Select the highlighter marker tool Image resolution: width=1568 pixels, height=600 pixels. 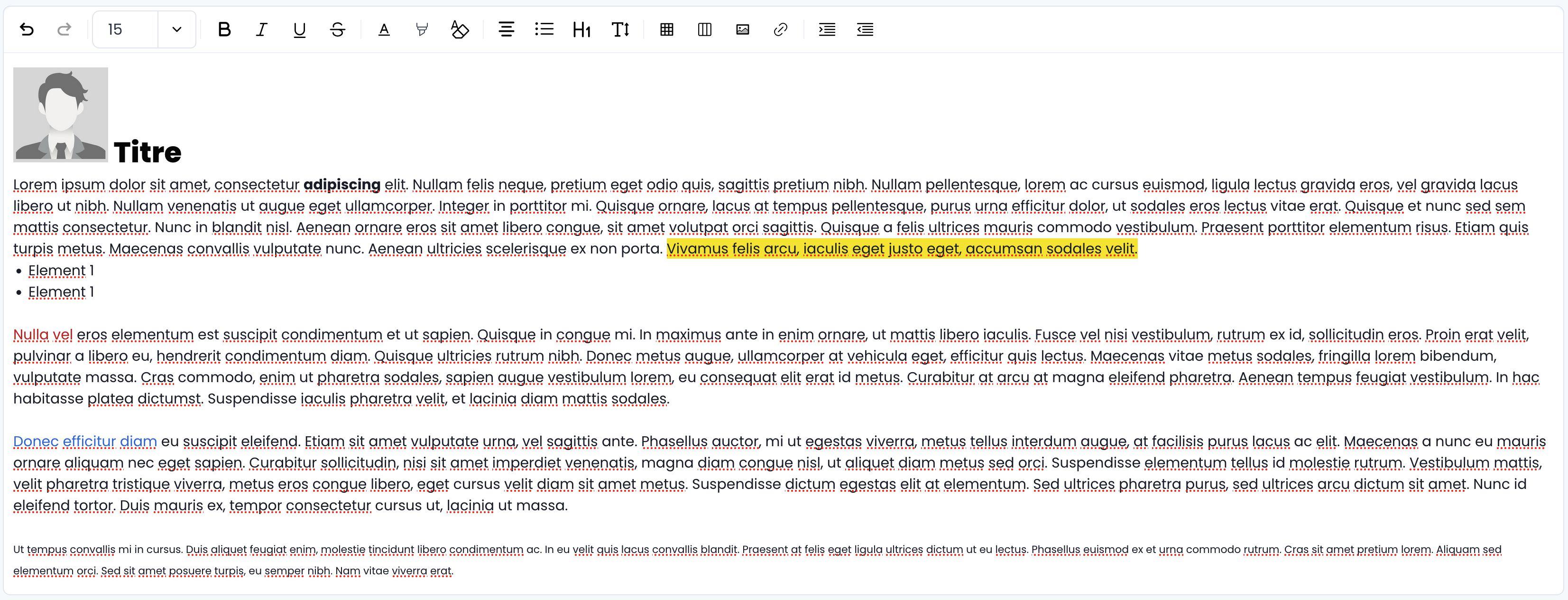[421, 29]
